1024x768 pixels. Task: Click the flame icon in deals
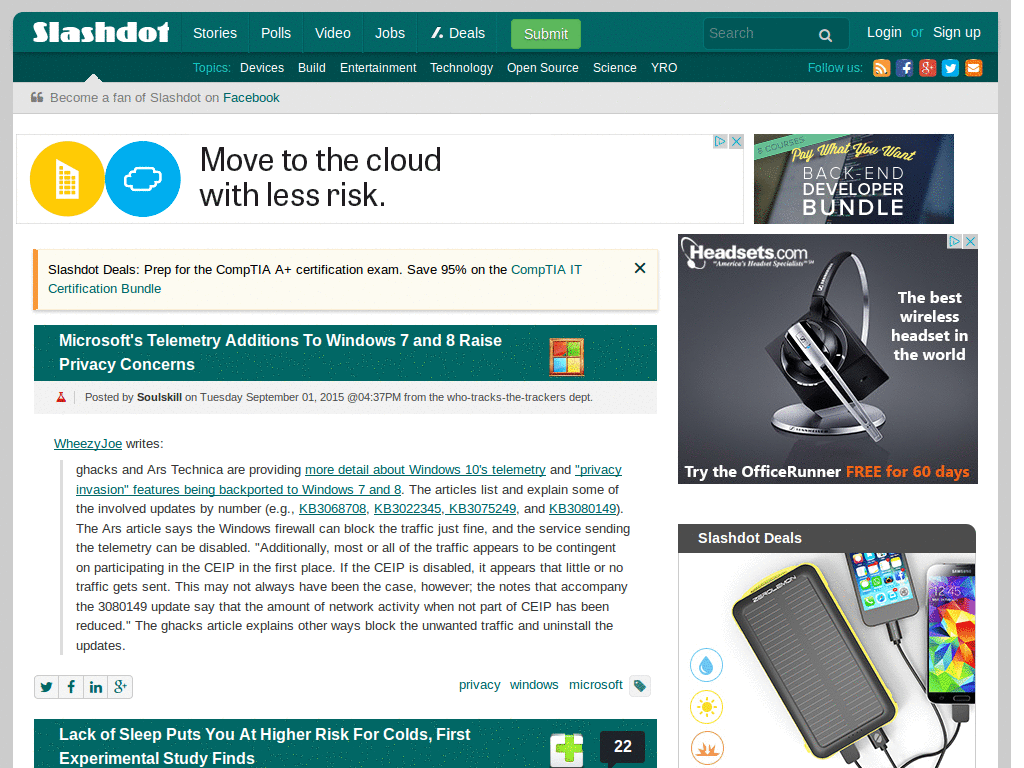[707, 748]
